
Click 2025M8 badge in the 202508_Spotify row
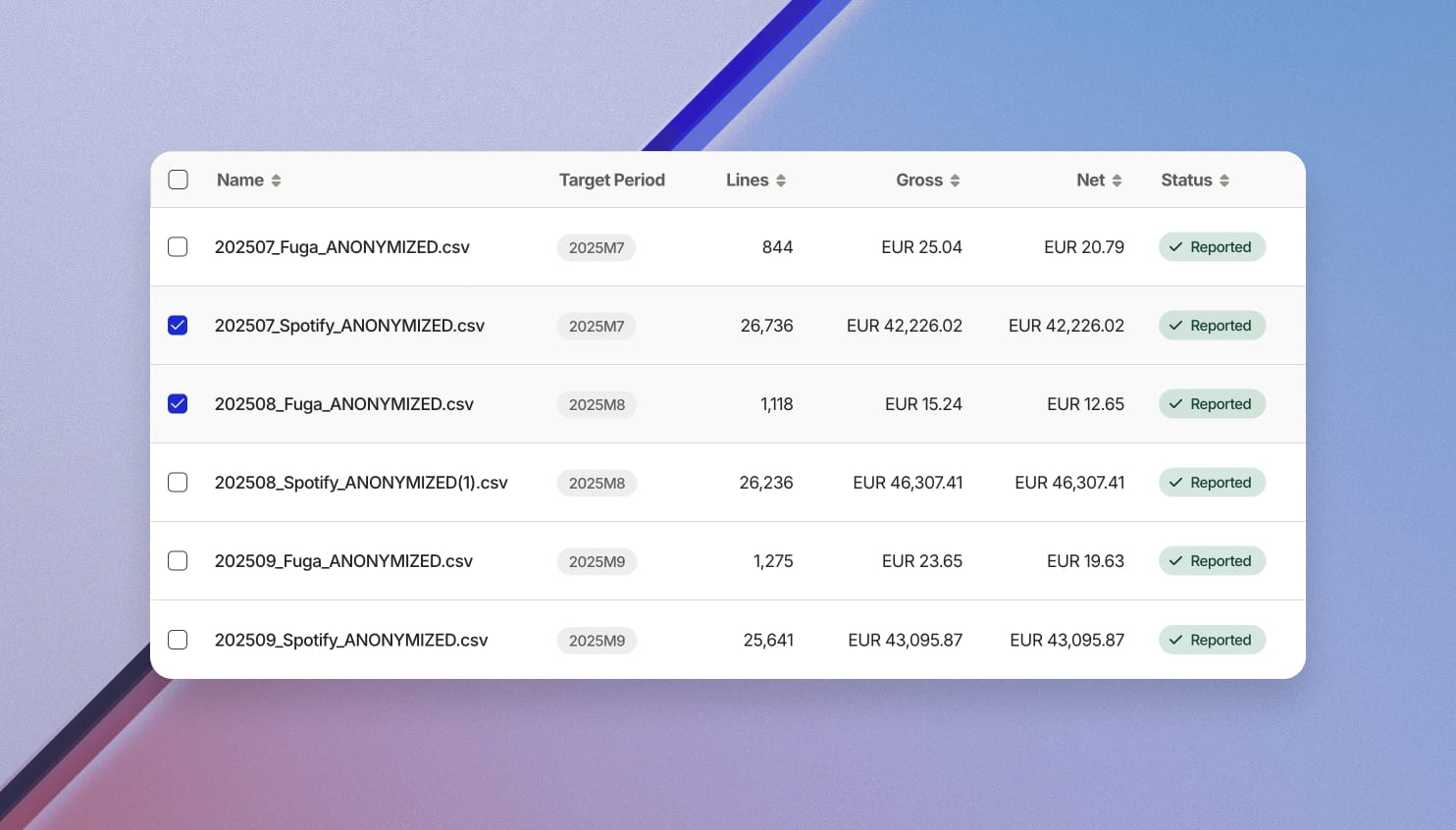point(597,483)
